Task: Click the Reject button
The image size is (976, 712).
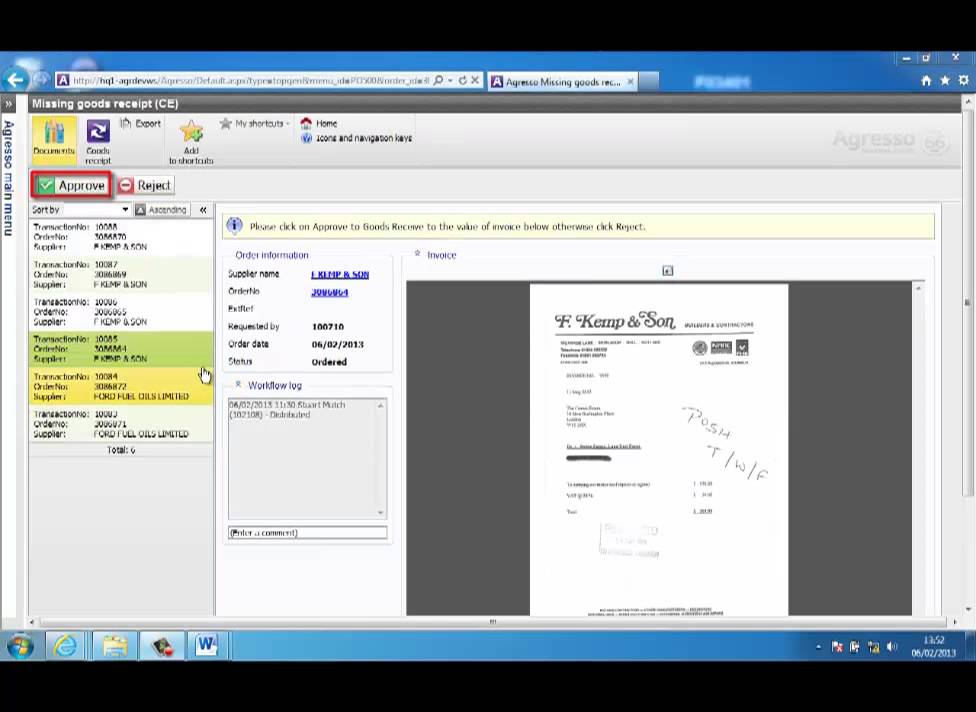Action: coord(145,185)
